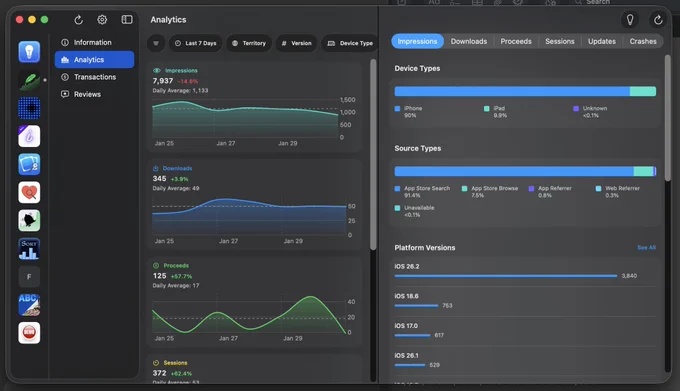Select the heart magnifier app icon

click(29, 192)
